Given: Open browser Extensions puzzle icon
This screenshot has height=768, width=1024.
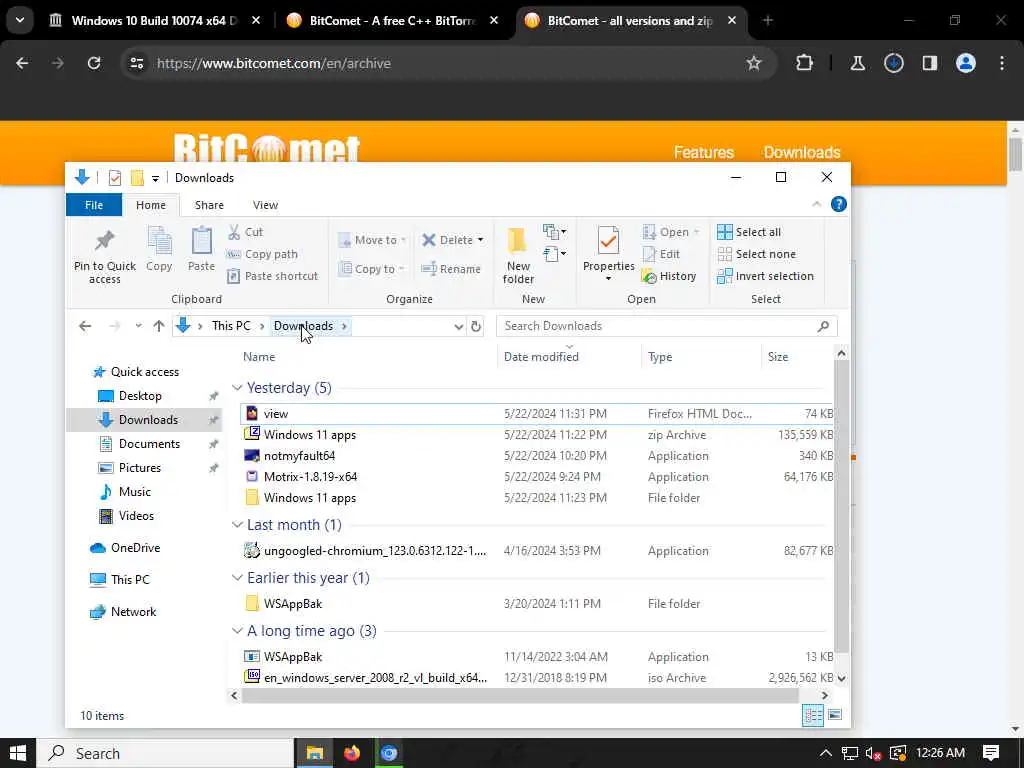Looking at the screenshot, I should (805, 63).
